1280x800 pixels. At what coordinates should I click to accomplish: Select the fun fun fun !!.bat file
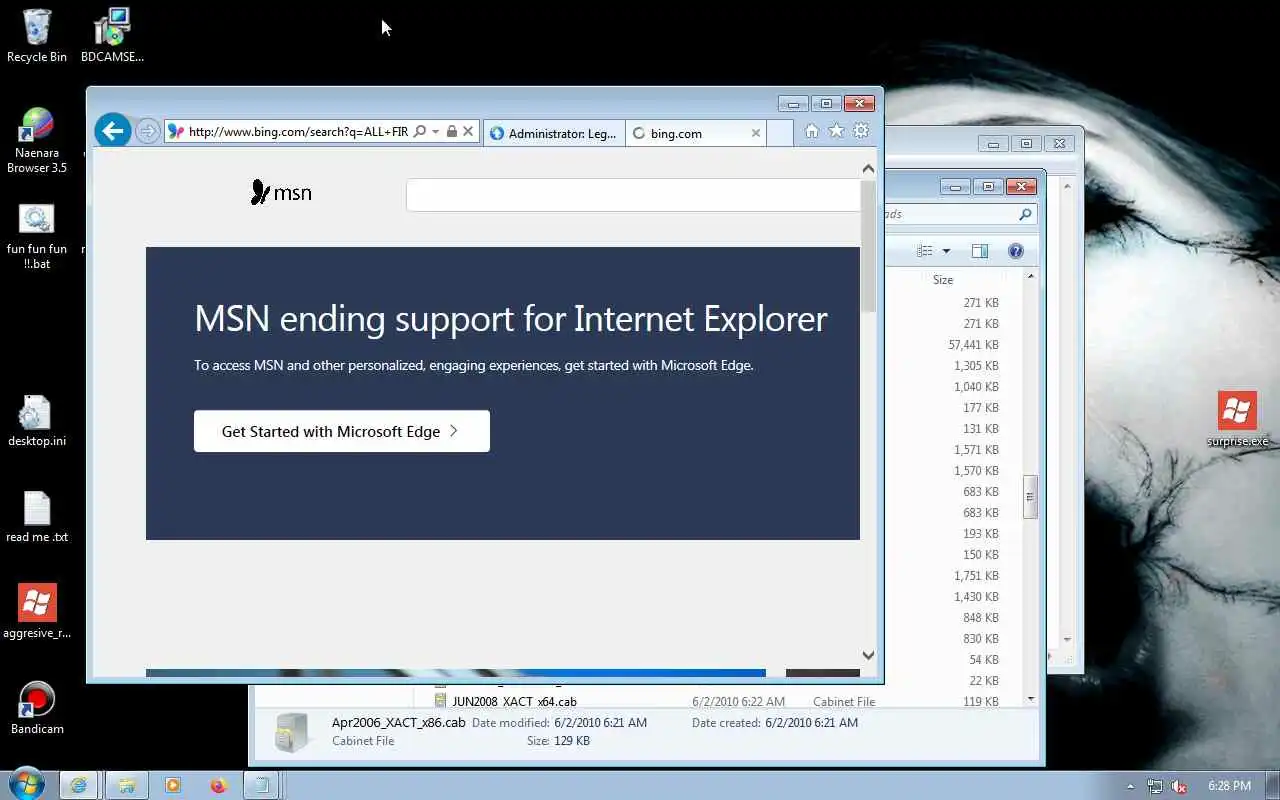click(x=37, y=237)
